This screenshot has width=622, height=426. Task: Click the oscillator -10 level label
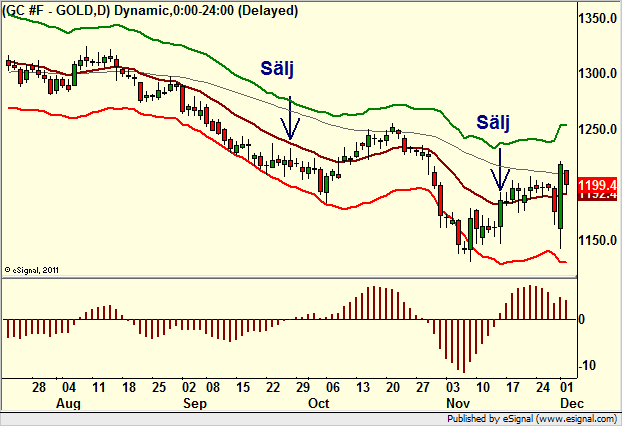point(587,365)
